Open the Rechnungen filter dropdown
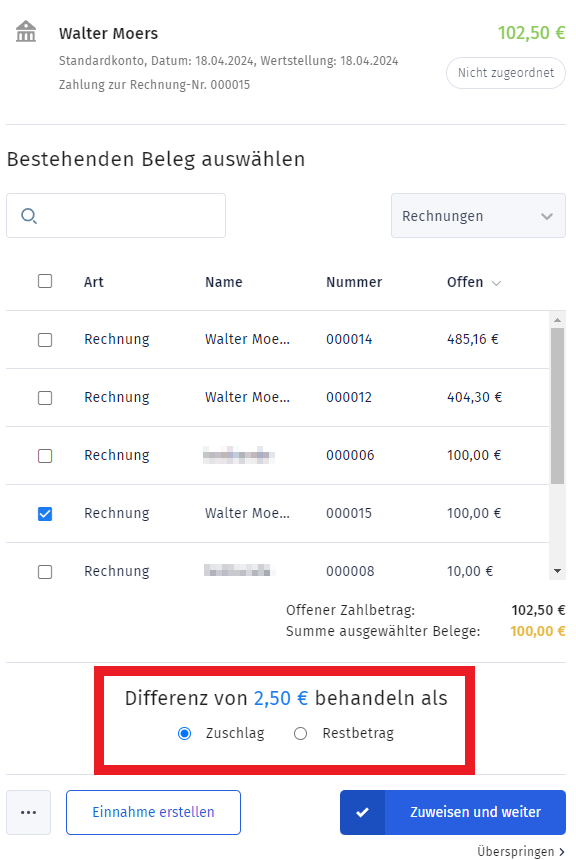 point(478,216)
